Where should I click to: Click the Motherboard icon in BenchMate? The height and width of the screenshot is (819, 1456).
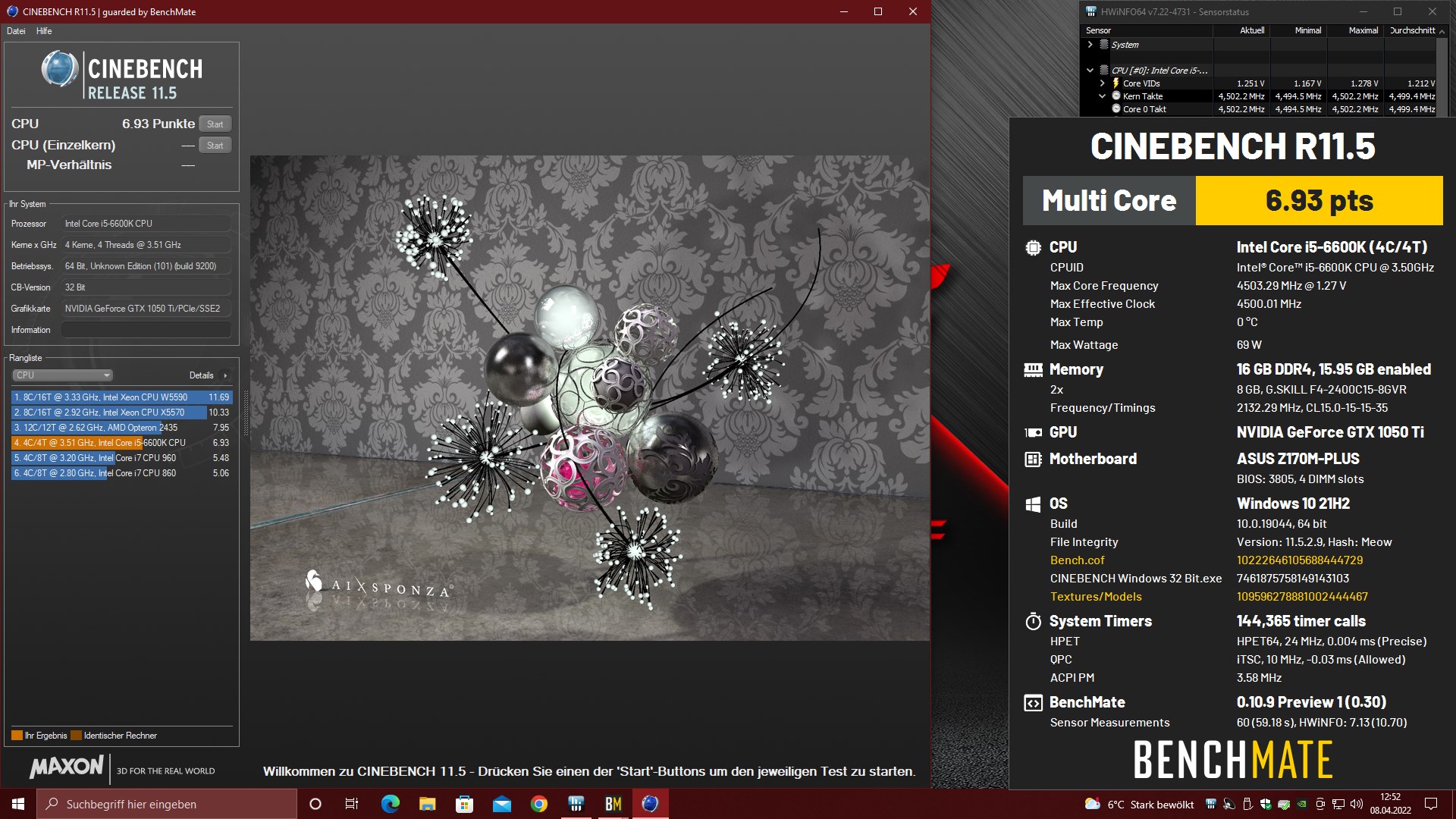point(1033,459)
